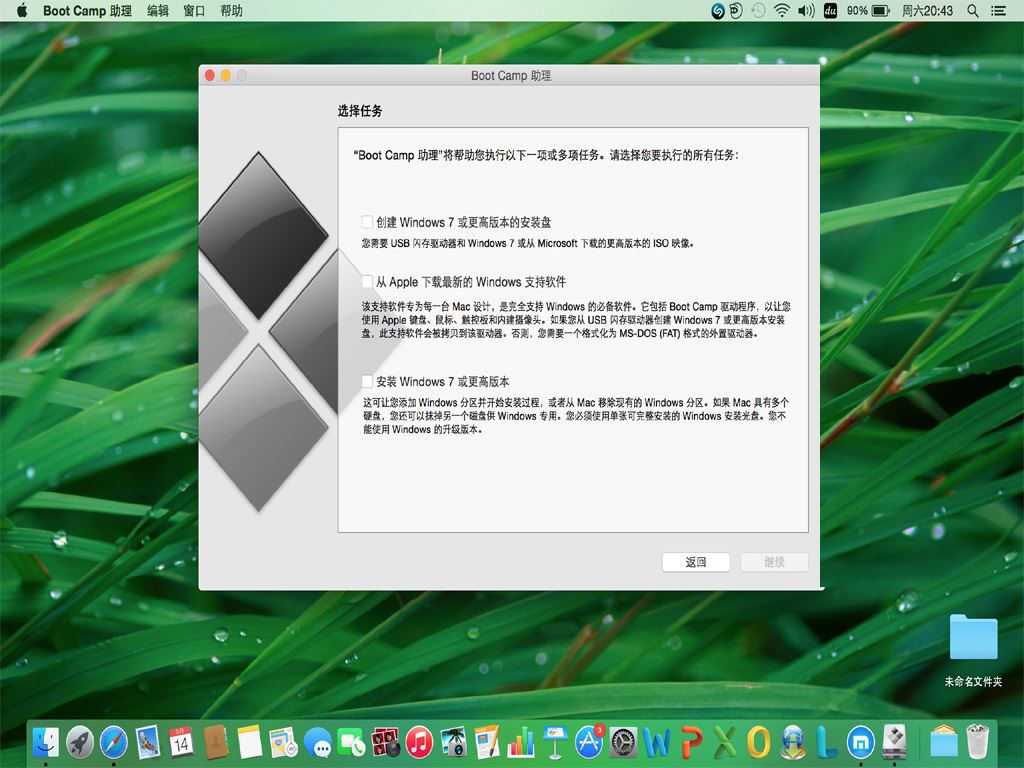Click the du icon in menu bar
The image size is (1024, 768).
click(x=830, y=10)
